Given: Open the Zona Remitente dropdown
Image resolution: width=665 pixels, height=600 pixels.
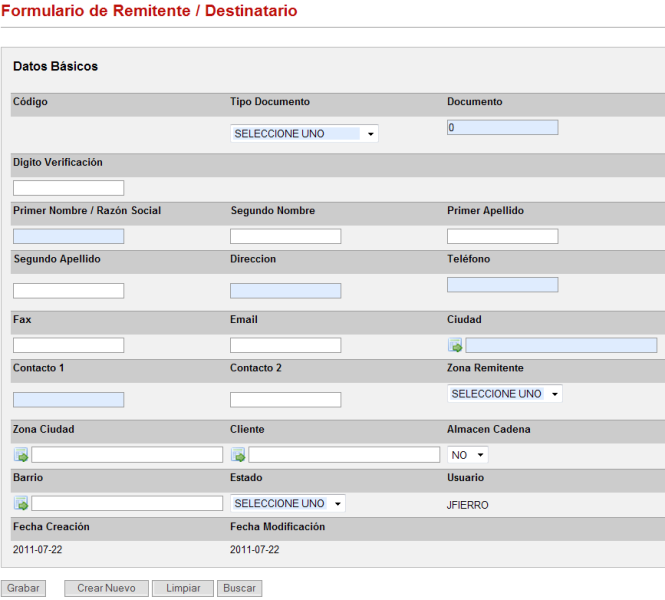Looking at the screenshot, I should [x=504, y=394].
